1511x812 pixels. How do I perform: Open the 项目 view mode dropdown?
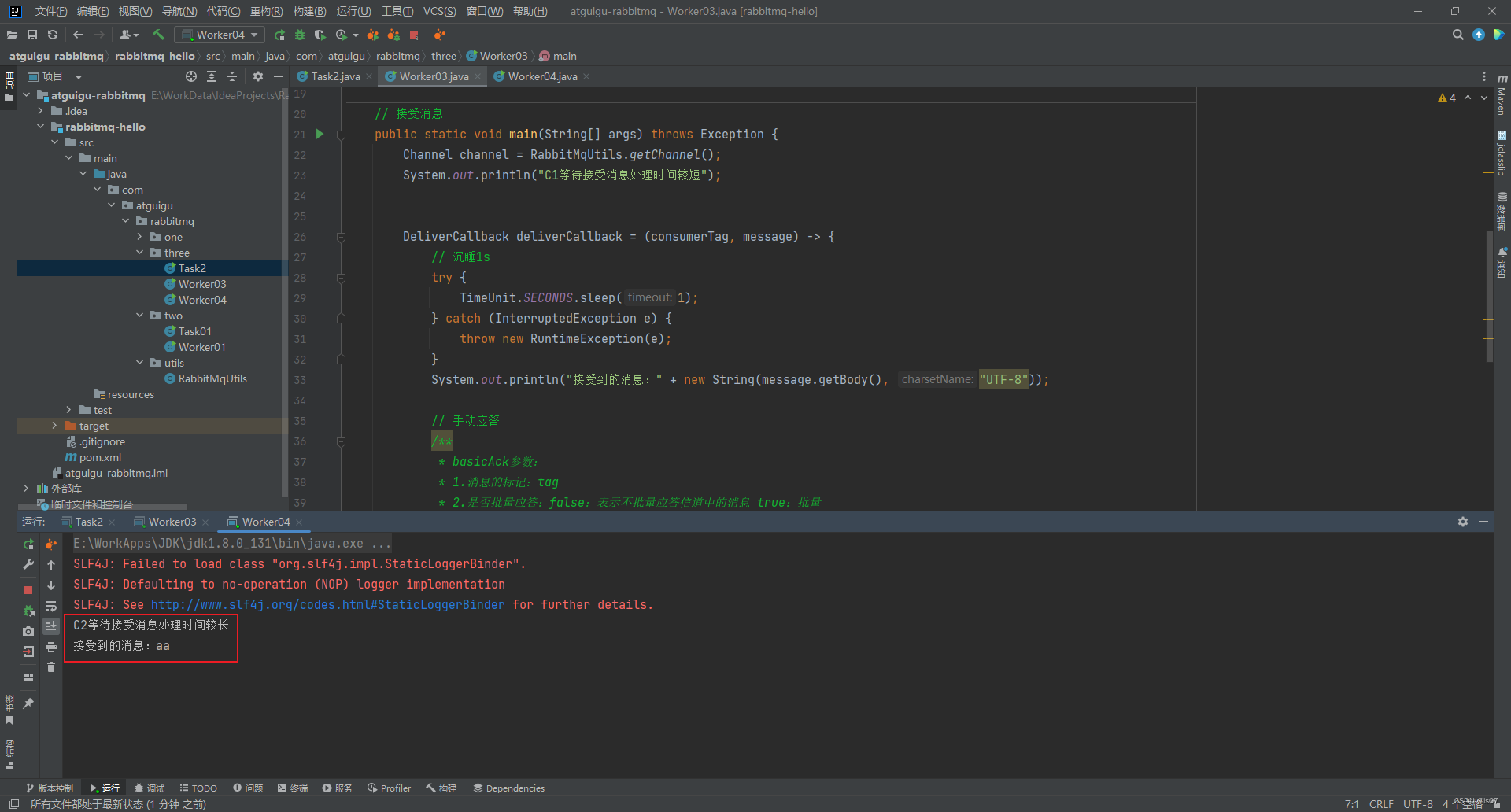tap(79, 77)
